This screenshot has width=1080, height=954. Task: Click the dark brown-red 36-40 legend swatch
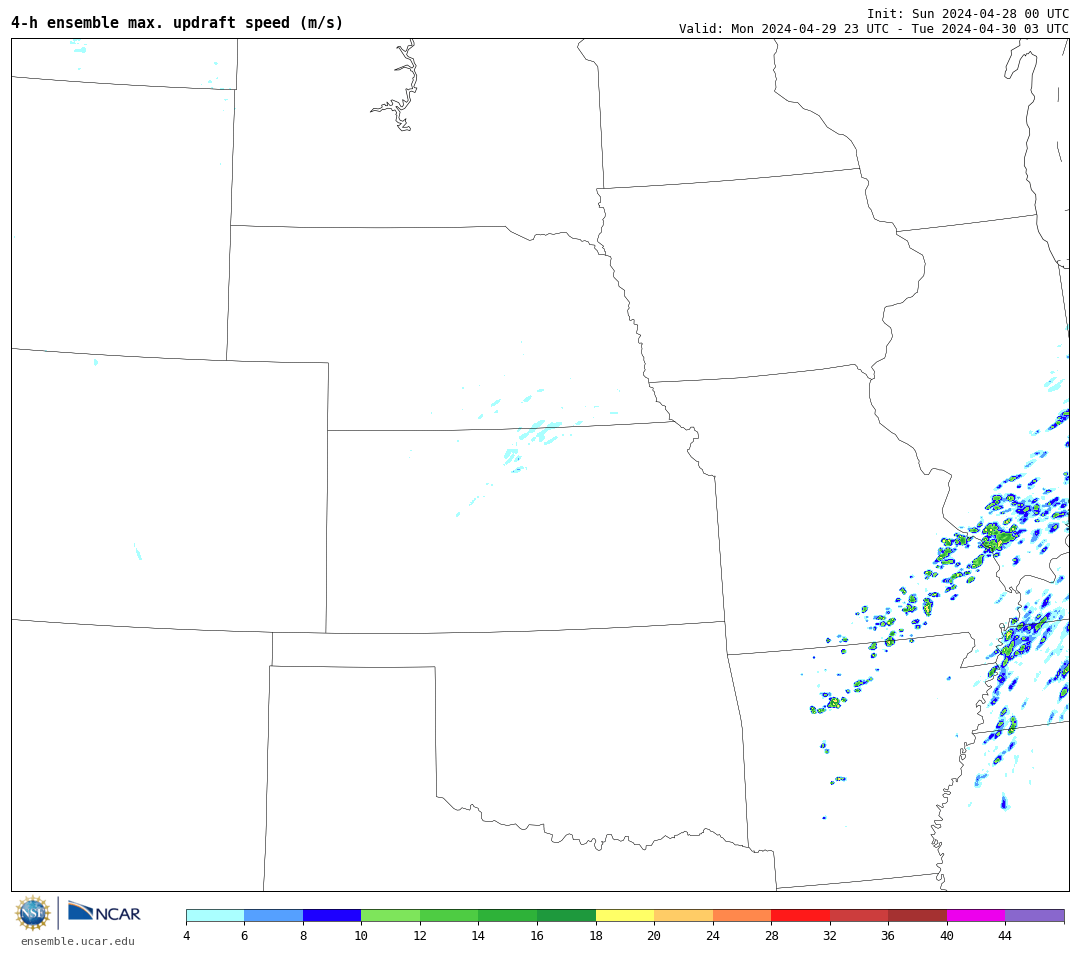[x=917, y=915]
